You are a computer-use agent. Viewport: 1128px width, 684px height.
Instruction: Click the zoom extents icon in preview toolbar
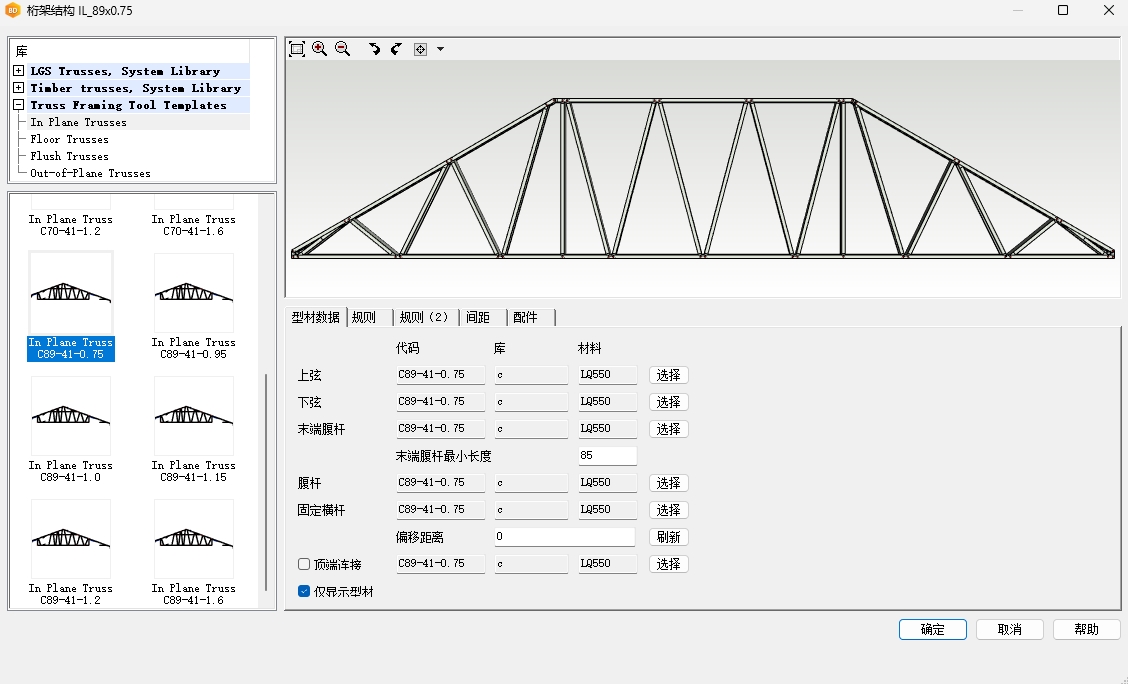point(296,49)
